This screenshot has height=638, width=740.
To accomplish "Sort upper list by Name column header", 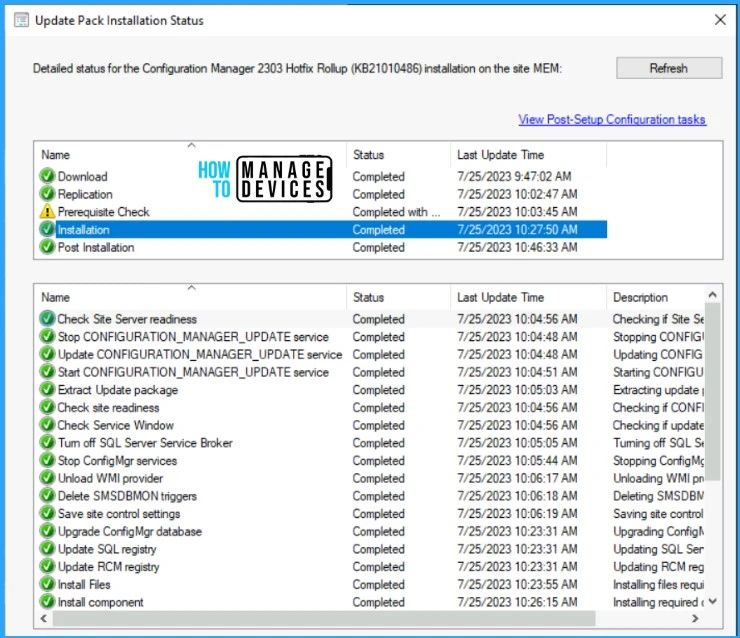I will (190, 155).
